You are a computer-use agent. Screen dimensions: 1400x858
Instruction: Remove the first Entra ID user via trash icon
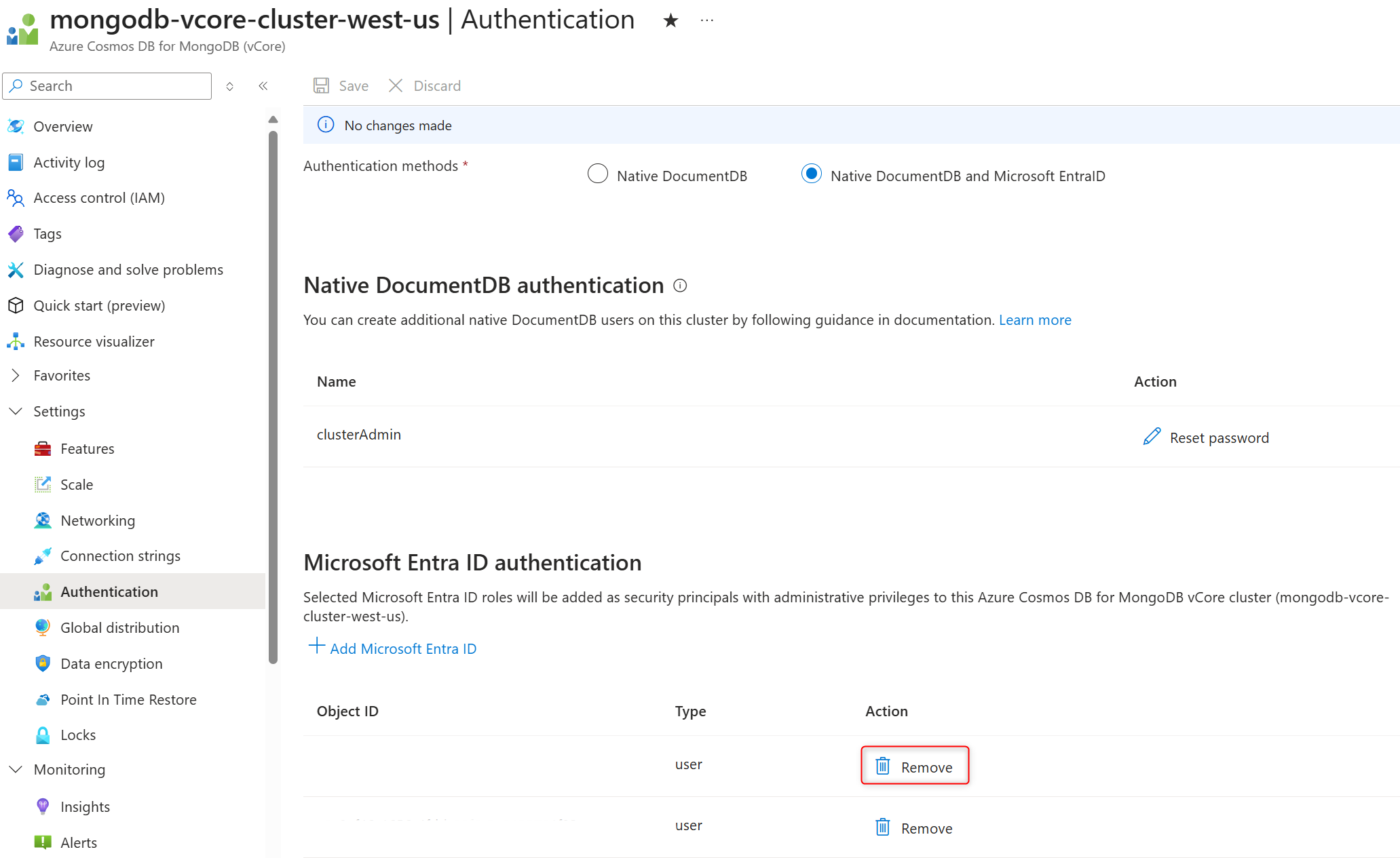point(882,766)
